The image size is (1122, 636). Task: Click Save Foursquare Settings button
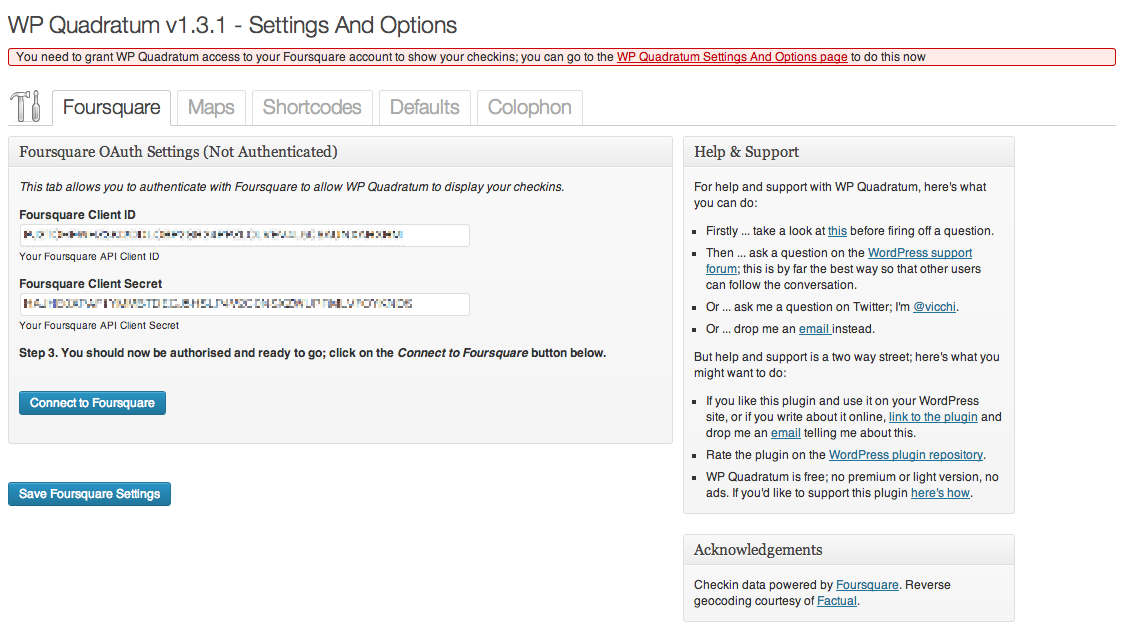89,494
